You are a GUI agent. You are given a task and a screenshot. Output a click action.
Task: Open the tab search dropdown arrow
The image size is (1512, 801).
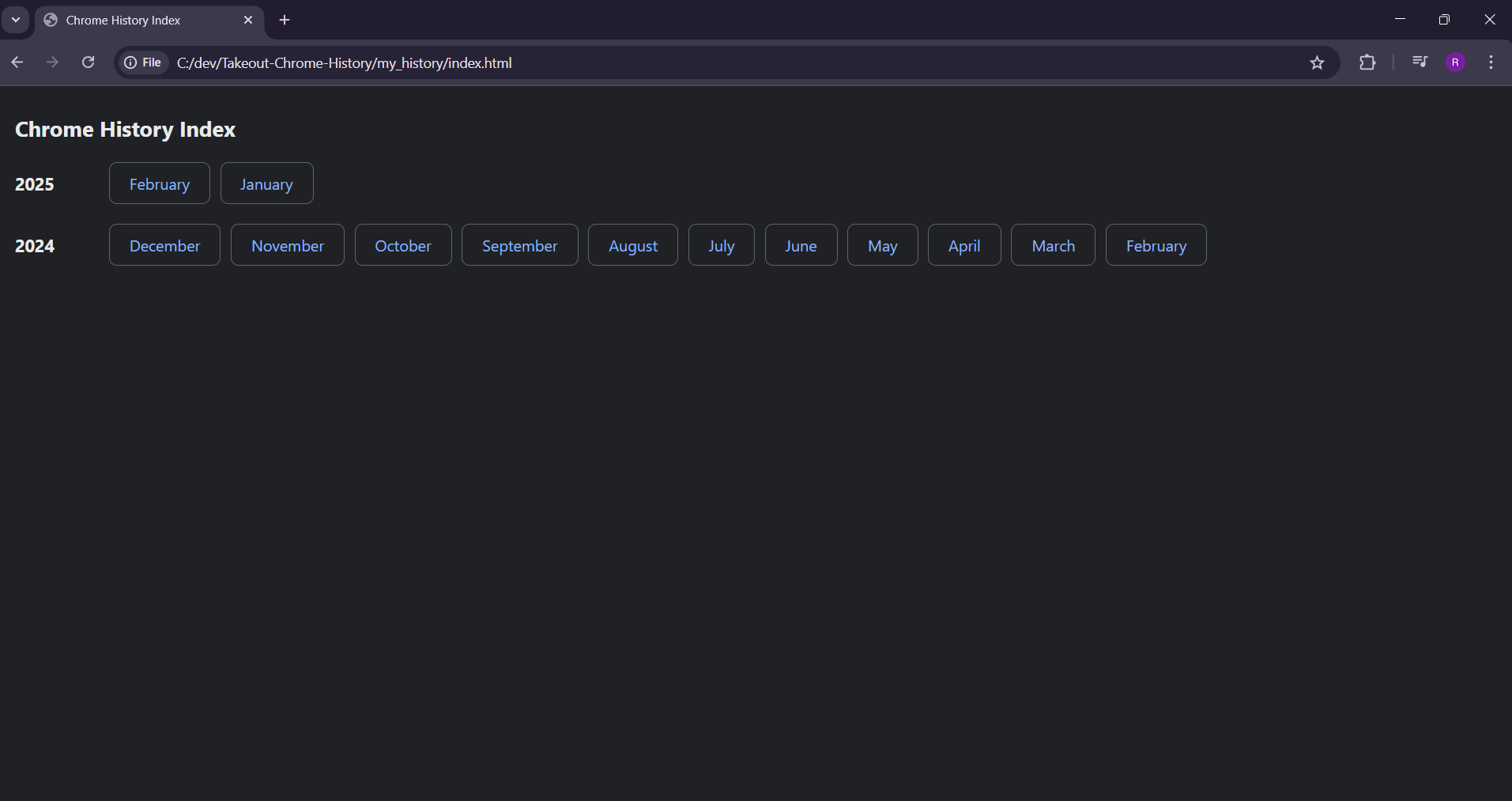(x=16, y=20)
